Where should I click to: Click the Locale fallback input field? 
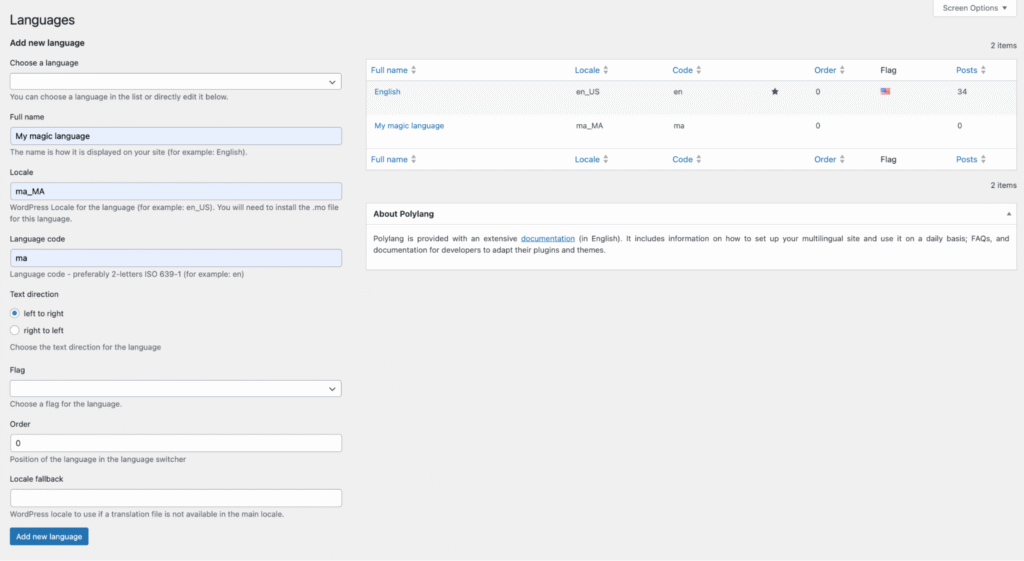176,498
